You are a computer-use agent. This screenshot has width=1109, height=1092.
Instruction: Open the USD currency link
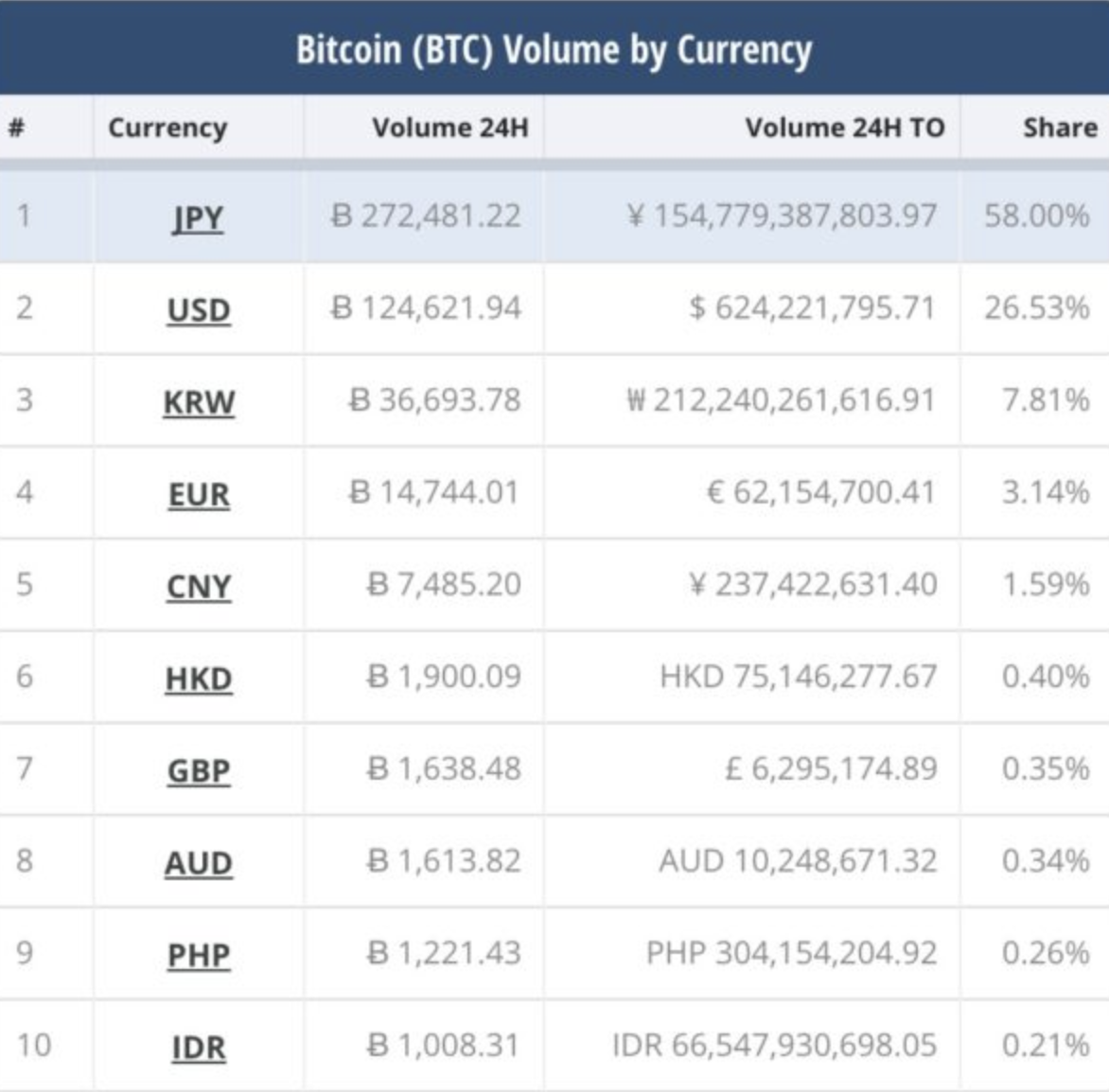199,309
